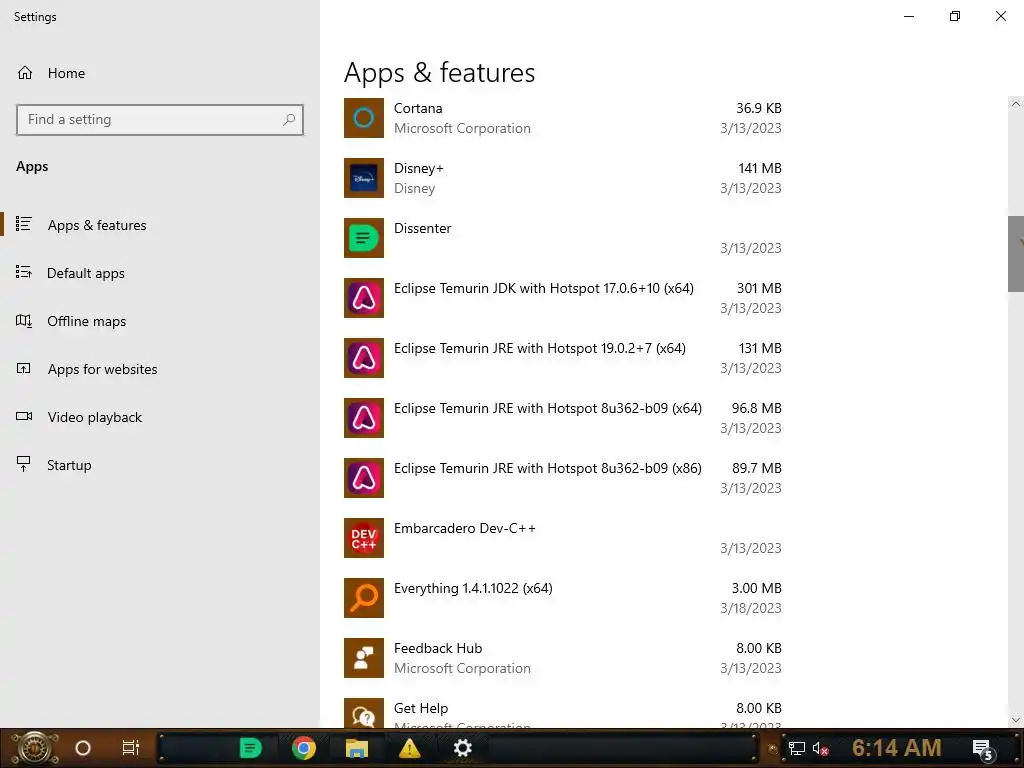Open File Explorer from taskbar
Viewport: 1024px width, 768px height.
(x=357, y=748)
